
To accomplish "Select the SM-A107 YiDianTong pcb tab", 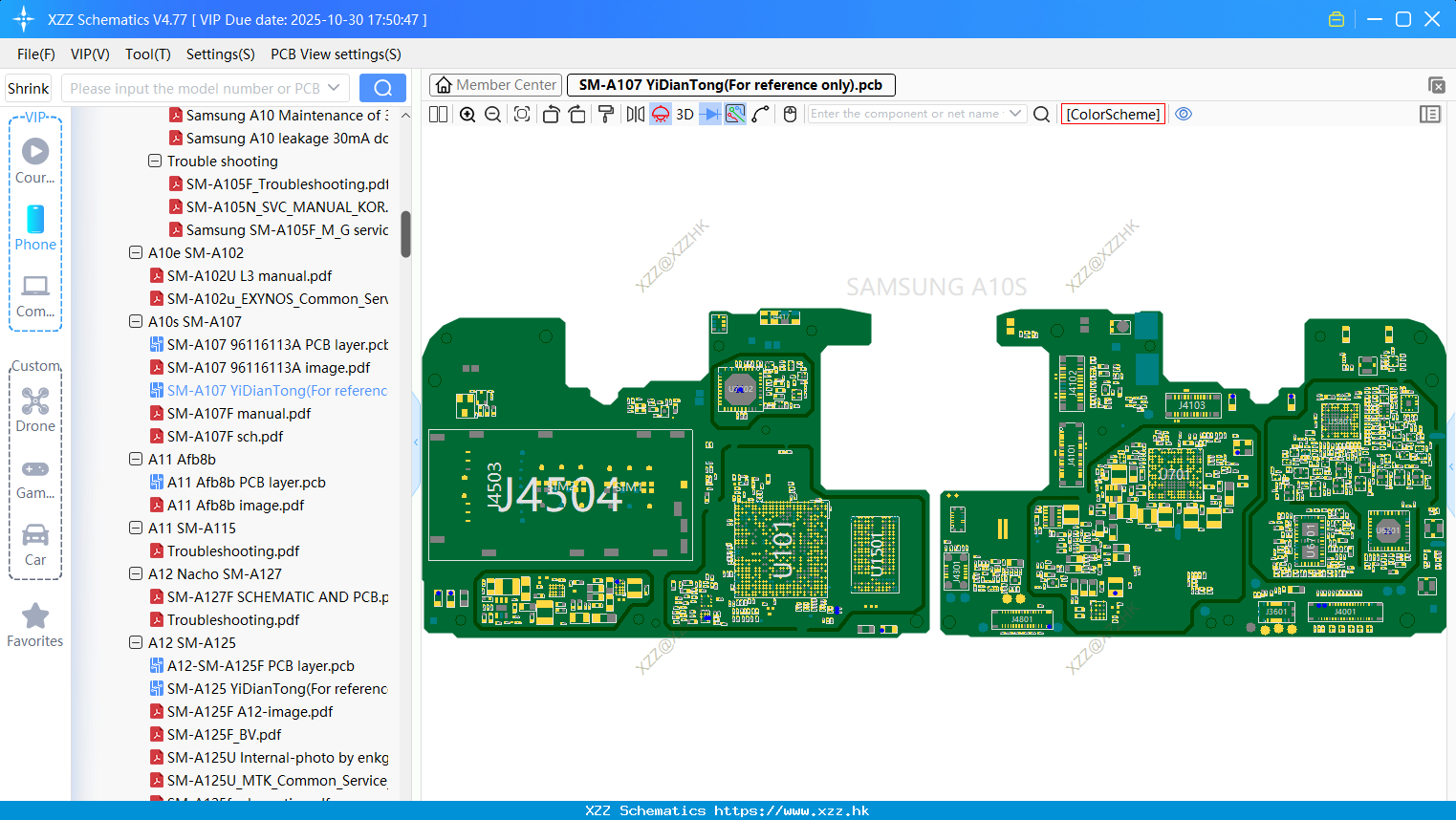I will [730, 85].
